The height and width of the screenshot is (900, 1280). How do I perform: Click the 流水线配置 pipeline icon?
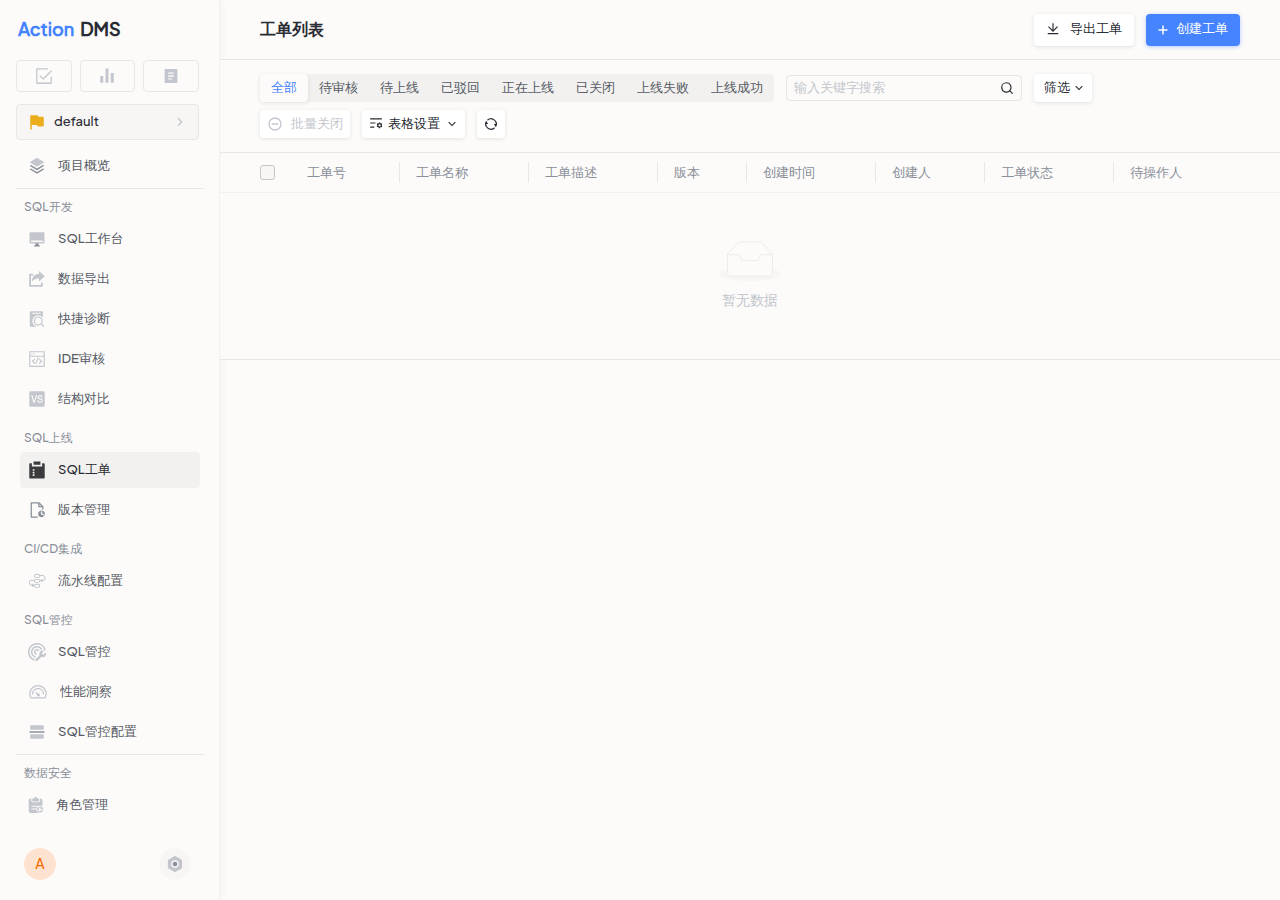(36, 580)
